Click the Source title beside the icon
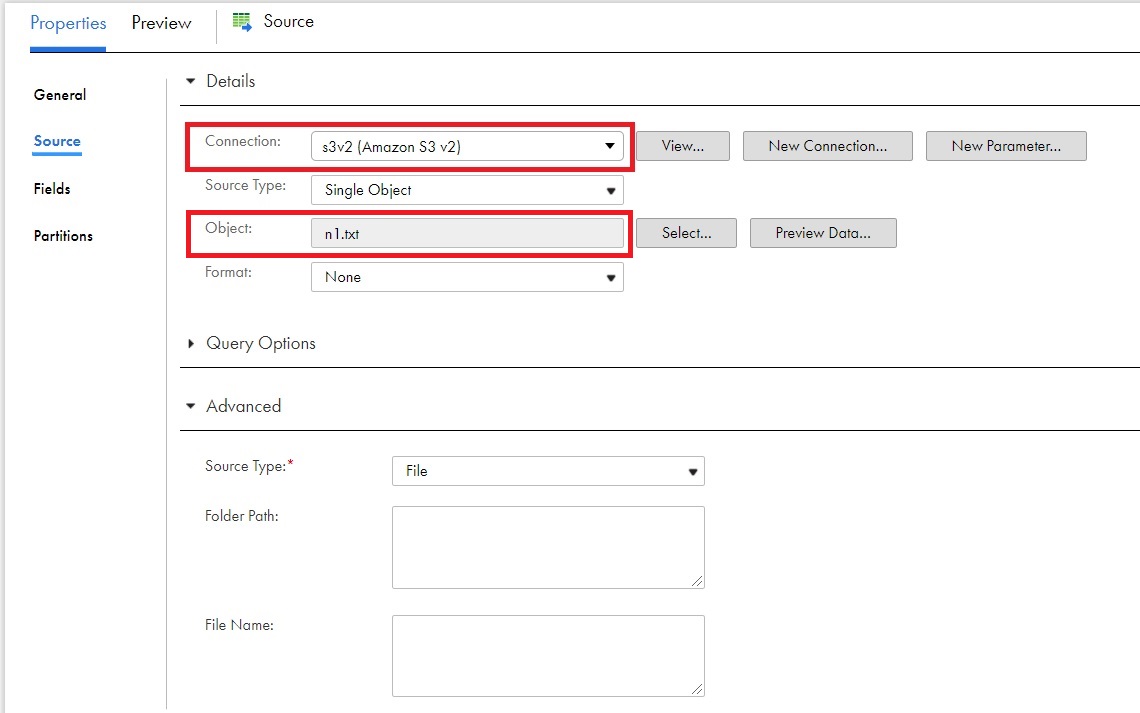This screenshot has width=1140, height=713. pos(289,22)
